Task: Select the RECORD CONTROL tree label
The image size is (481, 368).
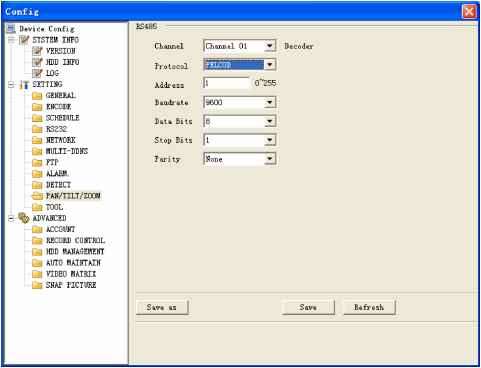Action: coord(75,240)
